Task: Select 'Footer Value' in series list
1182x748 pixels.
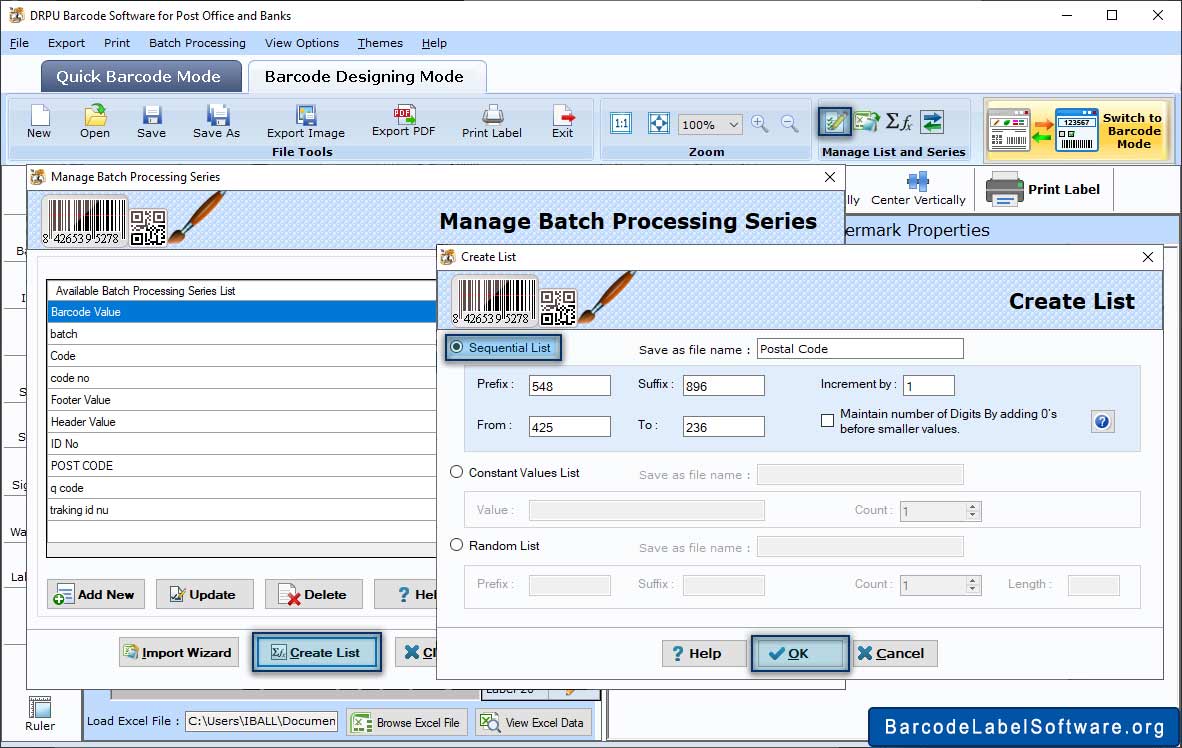Action: click(x=242, y=400)
